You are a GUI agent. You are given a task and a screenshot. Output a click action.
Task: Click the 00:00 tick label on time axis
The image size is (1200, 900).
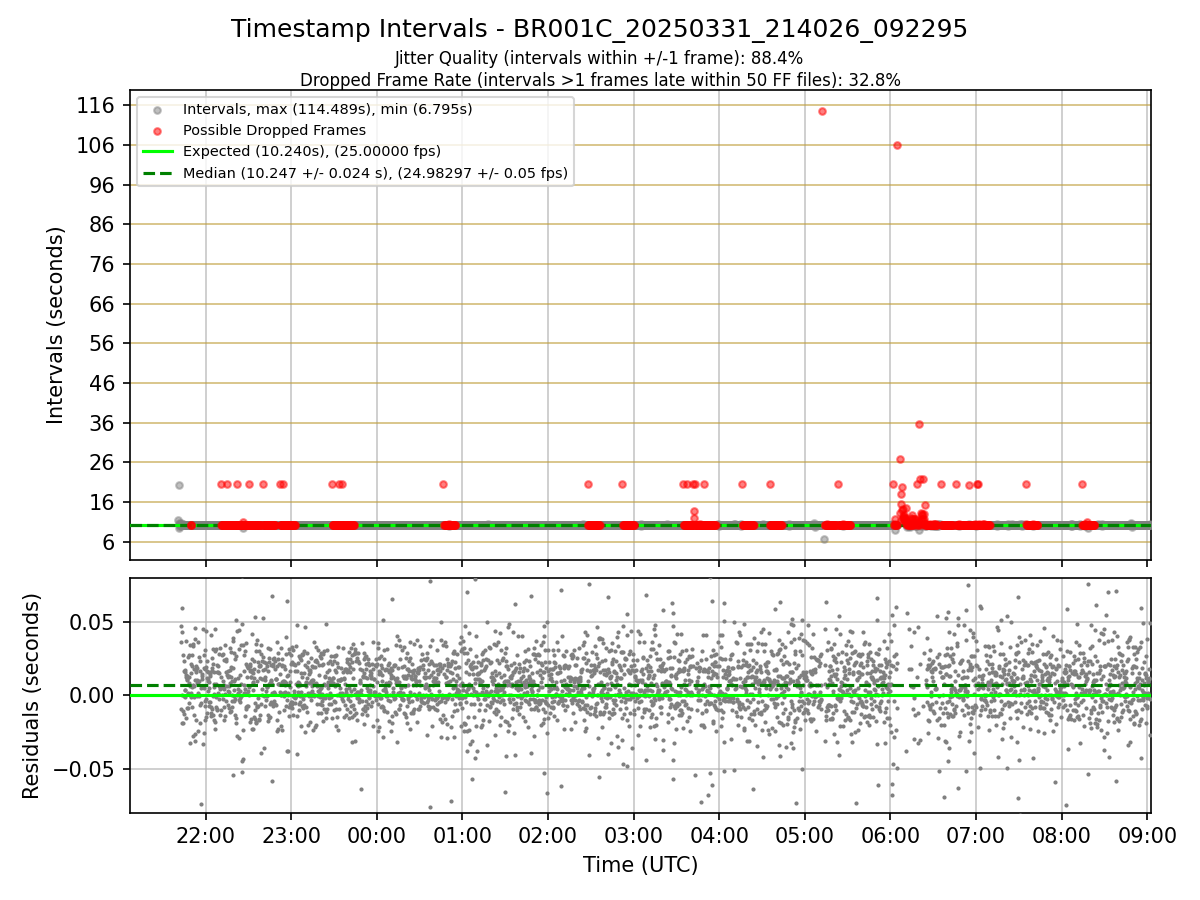click(377, 834)
